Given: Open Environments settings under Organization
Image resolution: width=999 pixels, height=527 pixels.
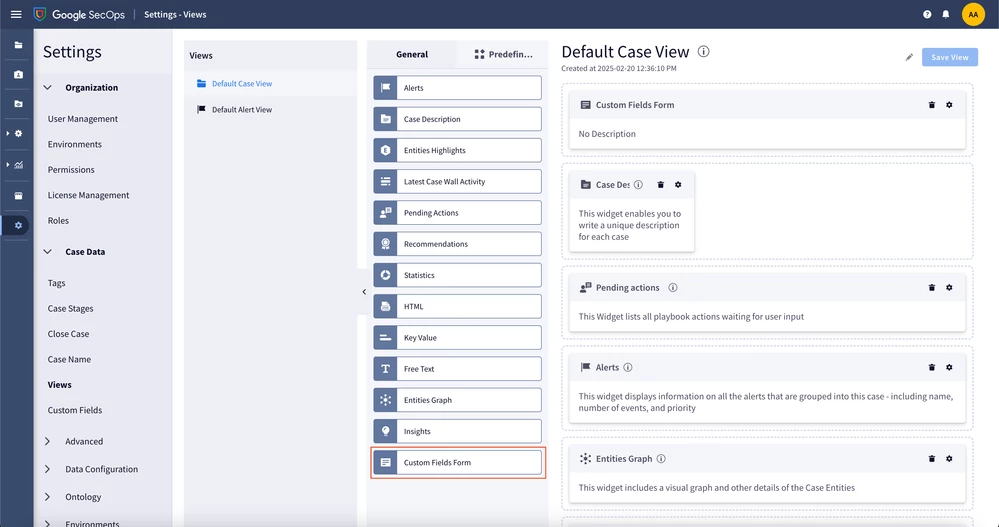Looking at the screenshot, I should (75, 144).
